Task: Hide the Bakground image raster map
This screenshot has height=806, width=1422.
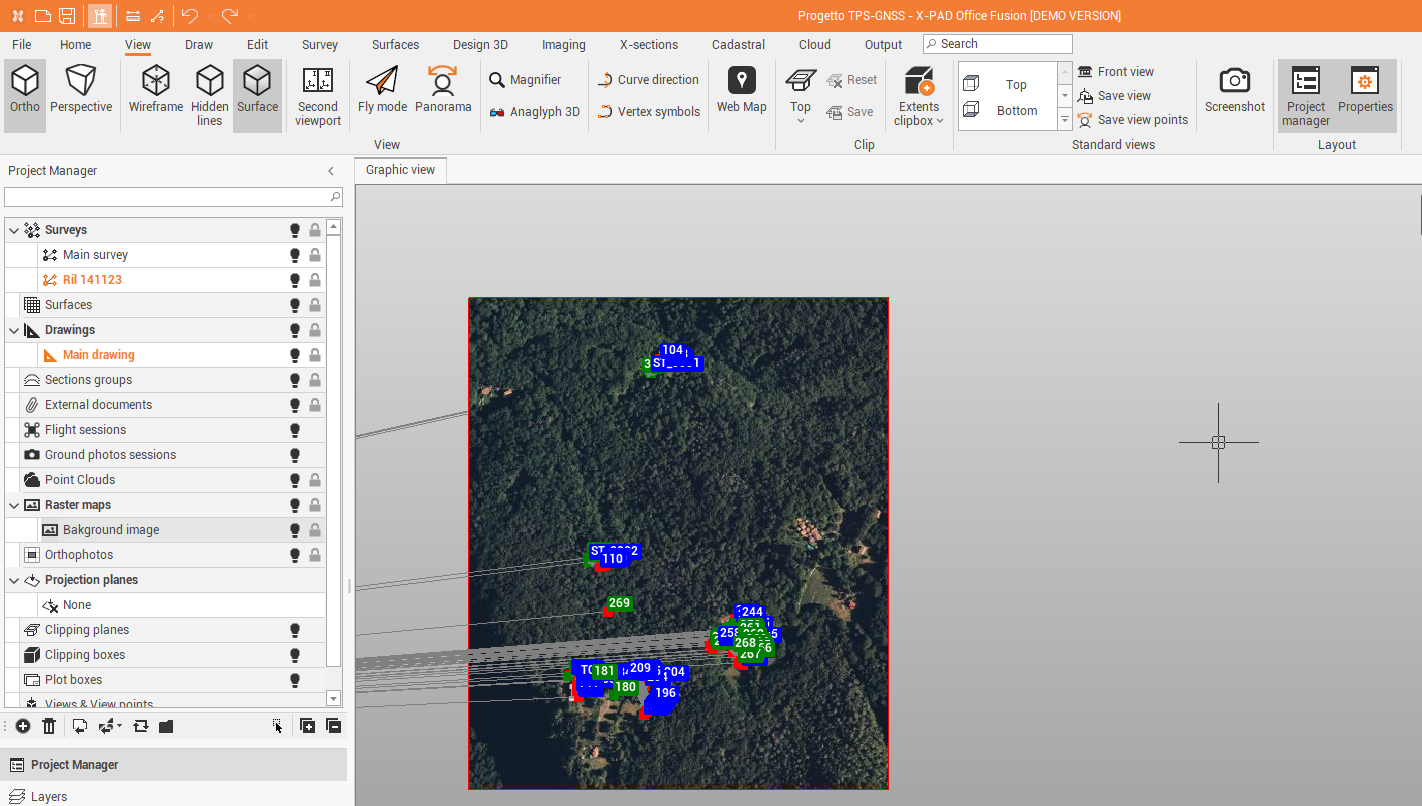Action: [x=295, y=530]
